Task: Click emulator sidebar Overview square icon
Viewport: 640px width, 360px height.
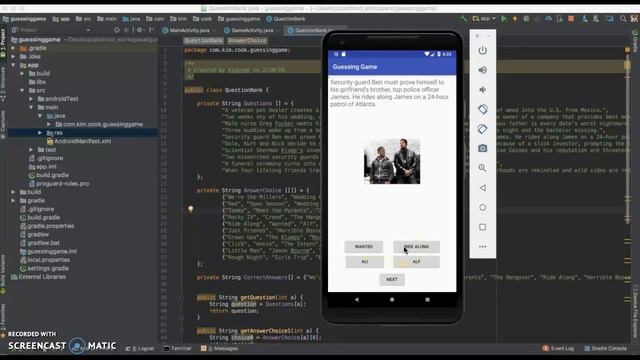Action: (x=482, y=227)
